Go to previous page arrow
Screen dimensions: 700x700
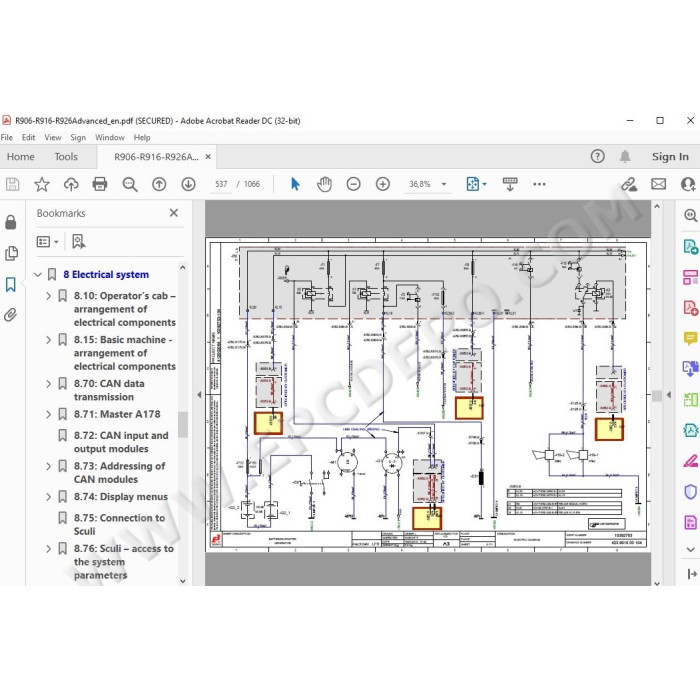(x=159, y=184)
